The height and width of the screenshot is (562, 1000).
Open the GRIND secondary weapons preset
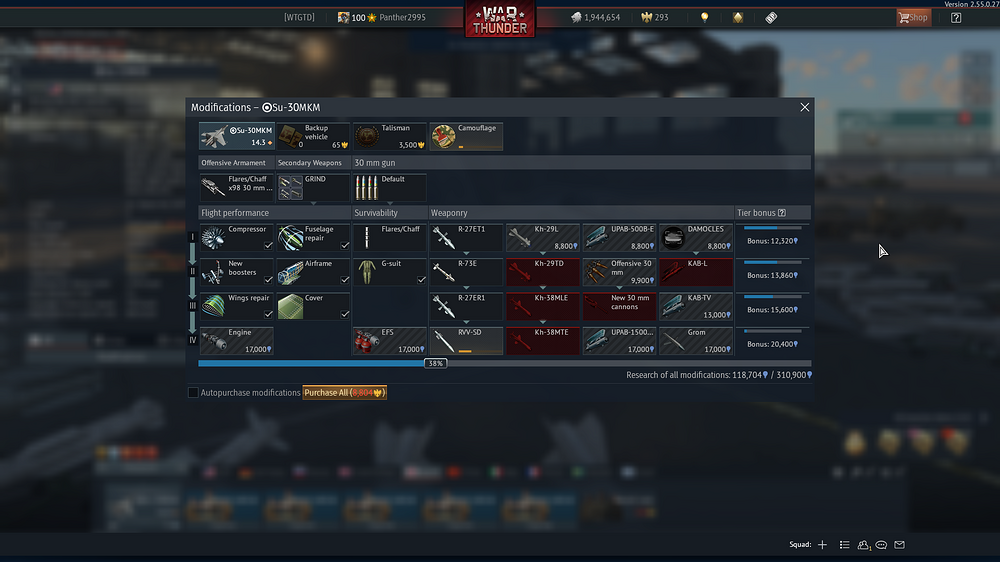click(x=313, y=188)
